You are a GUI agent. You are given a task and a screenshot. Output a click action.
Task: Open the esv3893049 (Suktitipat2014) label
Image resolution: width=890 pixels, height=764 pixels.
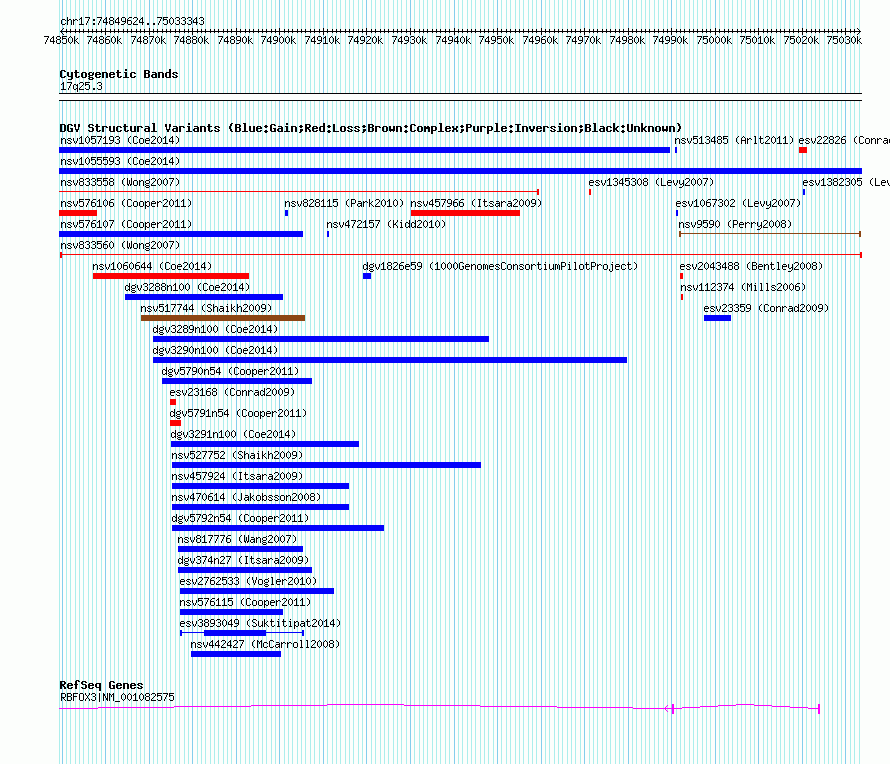[260, 623]
